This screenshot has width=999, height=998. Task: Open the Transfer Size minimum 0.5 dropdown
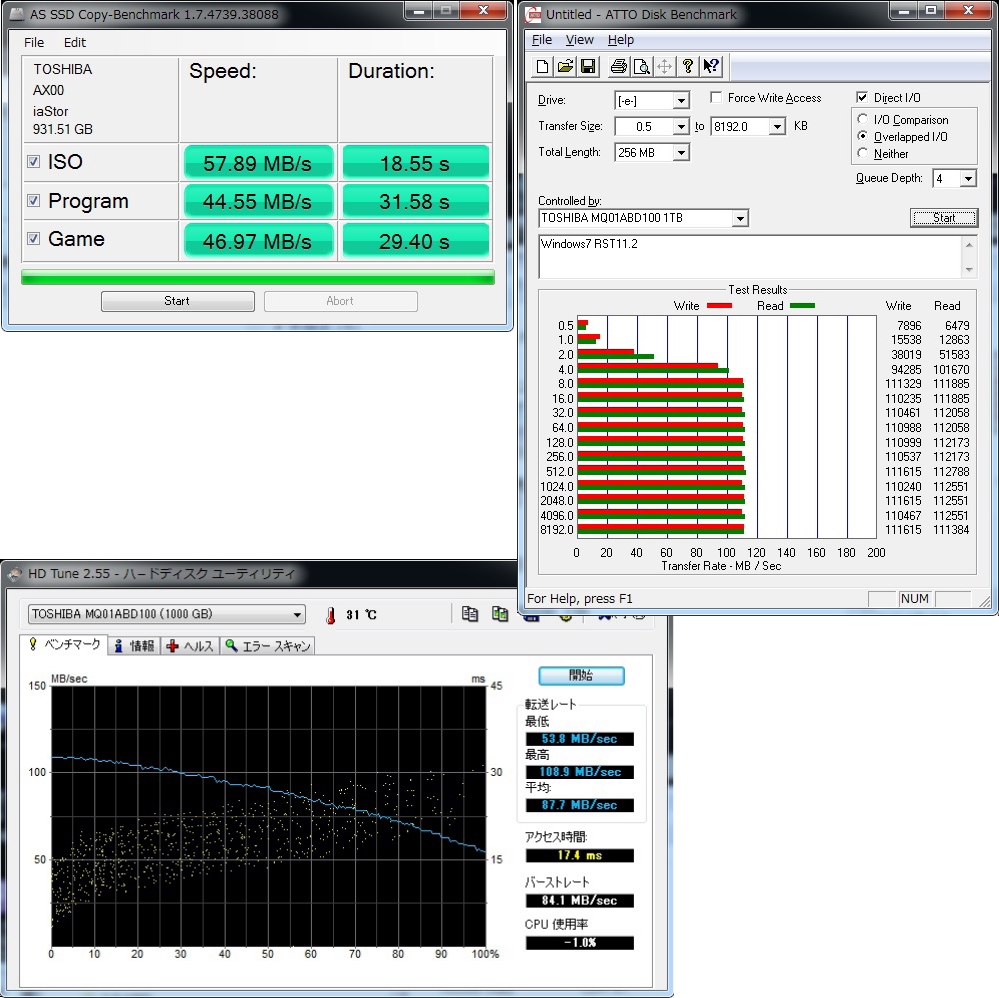tap(680, 127)
